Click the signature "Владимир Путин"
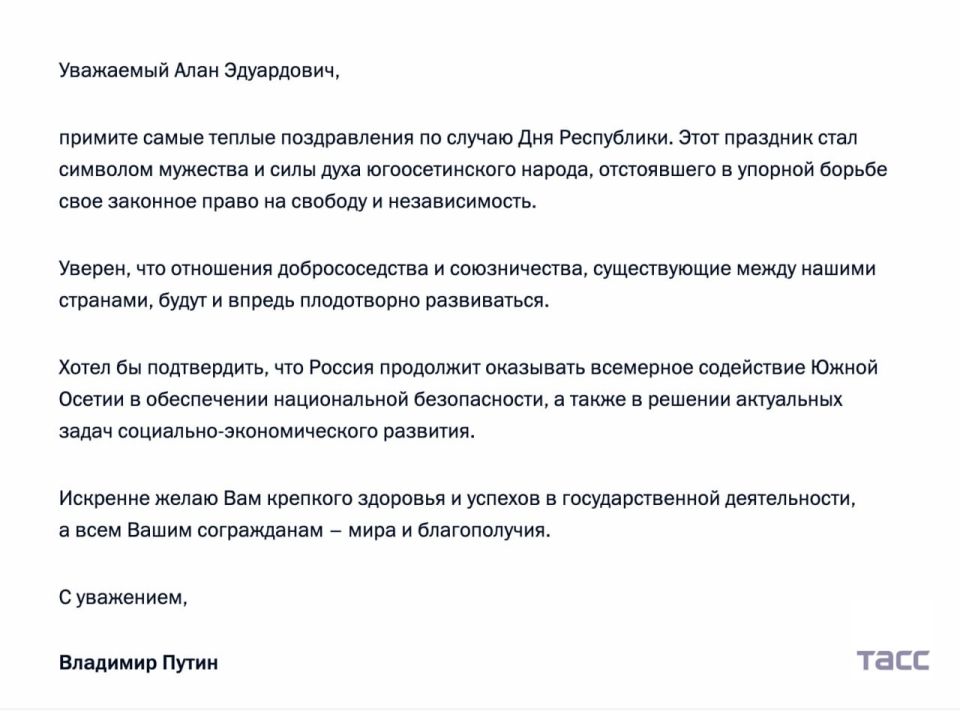 (x=138, y=662)
